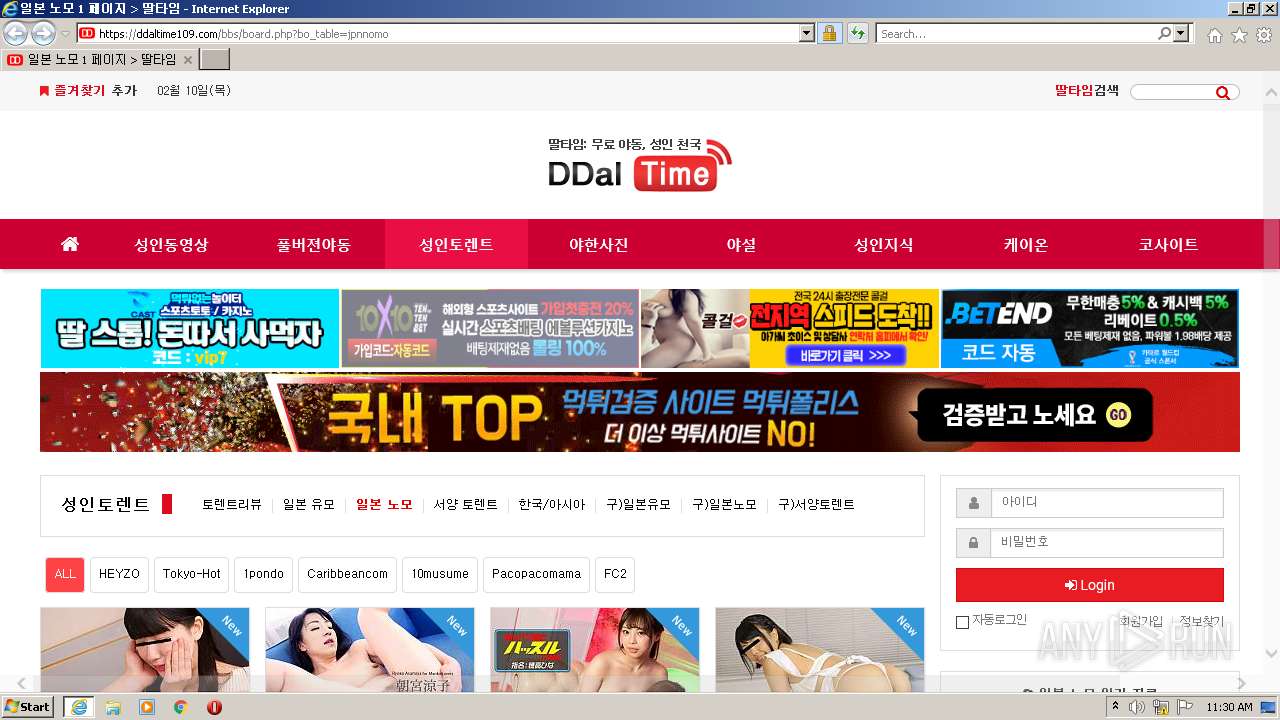Viewport: 1280px width, 720px height.
Task: Open the 한국/아시아 sub-category
Action: tap(552, 505)
